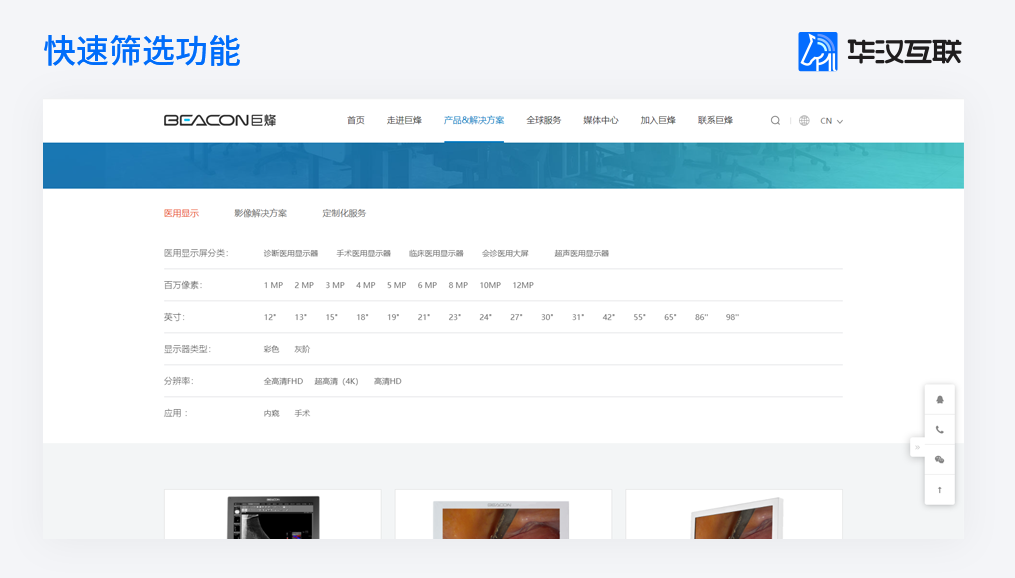Select the 3 MP pixel filter
The image size is (1015, 578).
click(335, 285)
